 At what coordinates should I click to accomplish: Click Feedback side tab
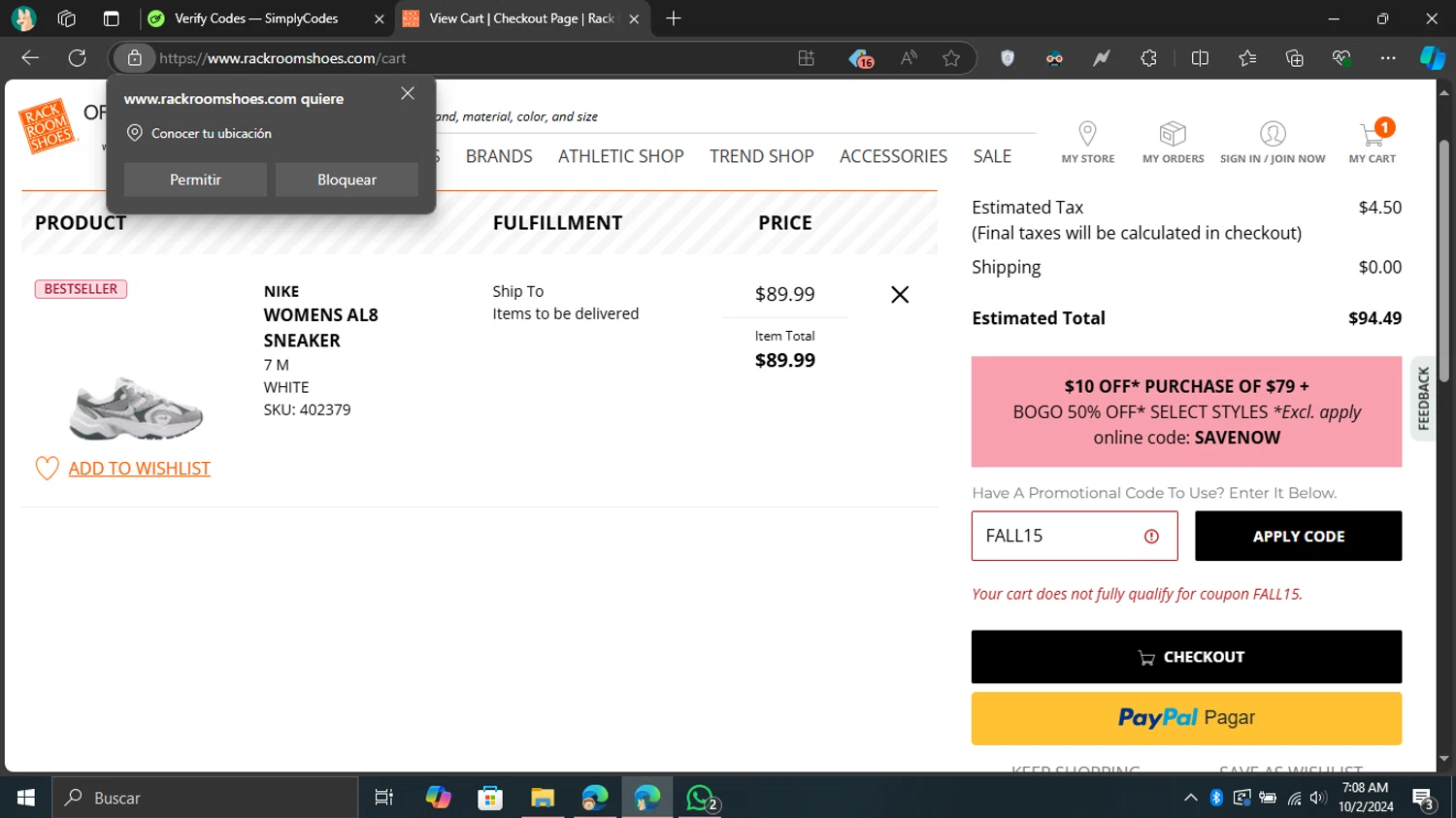click(1423, 398)
